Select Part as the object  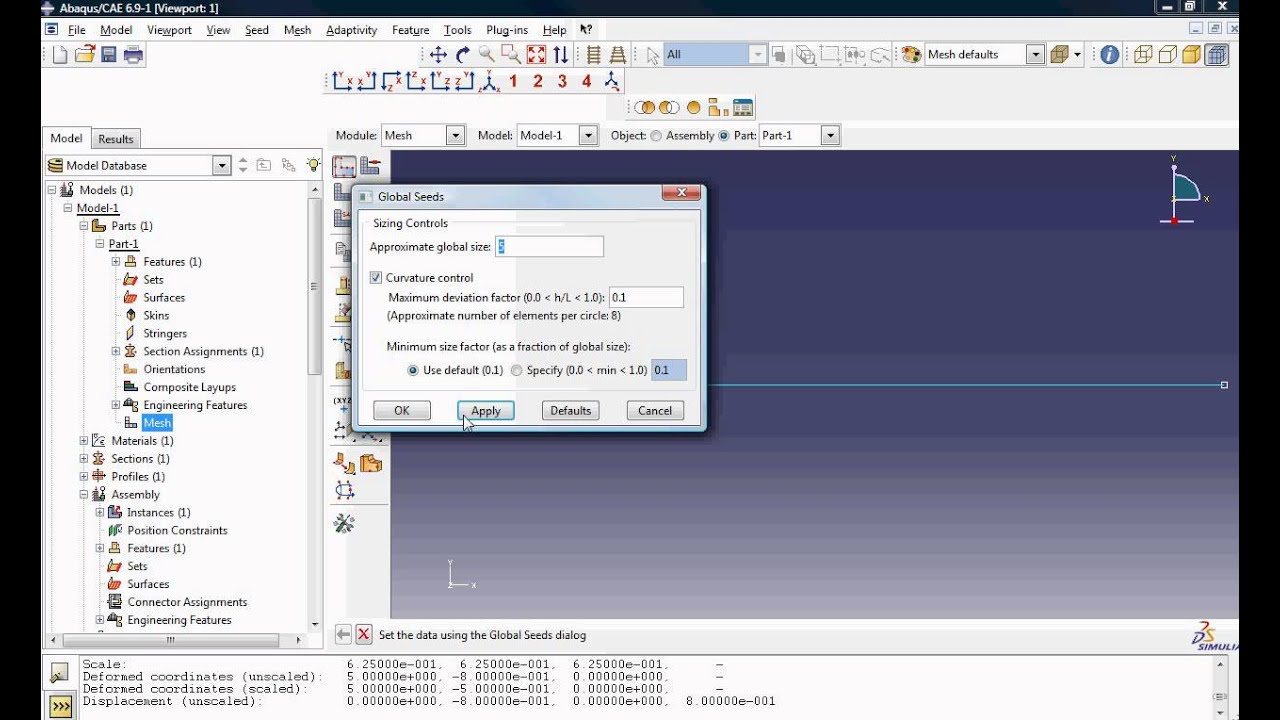724,136
